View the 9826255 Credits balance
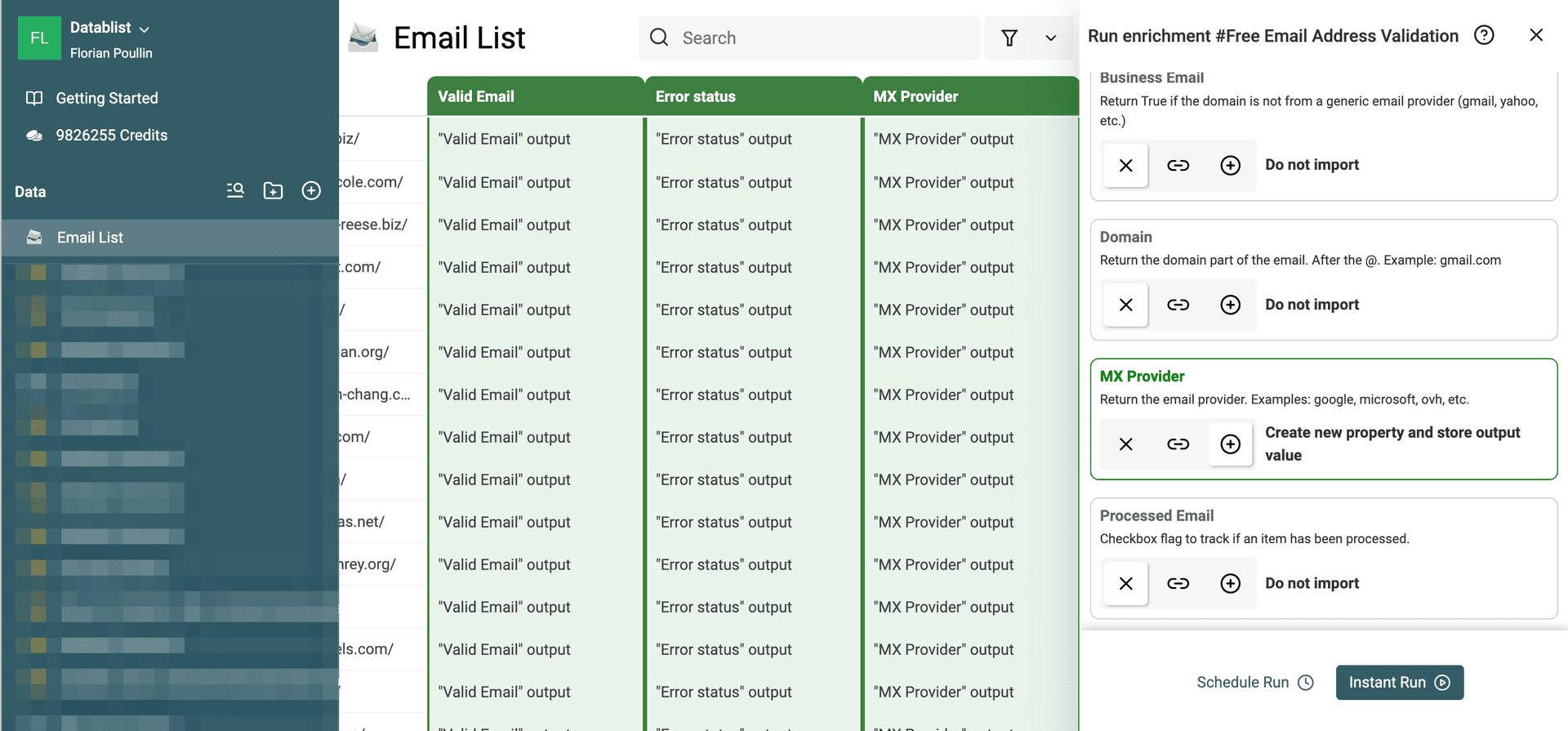Viewport: 1568px width, 731px height. point(112,136)
